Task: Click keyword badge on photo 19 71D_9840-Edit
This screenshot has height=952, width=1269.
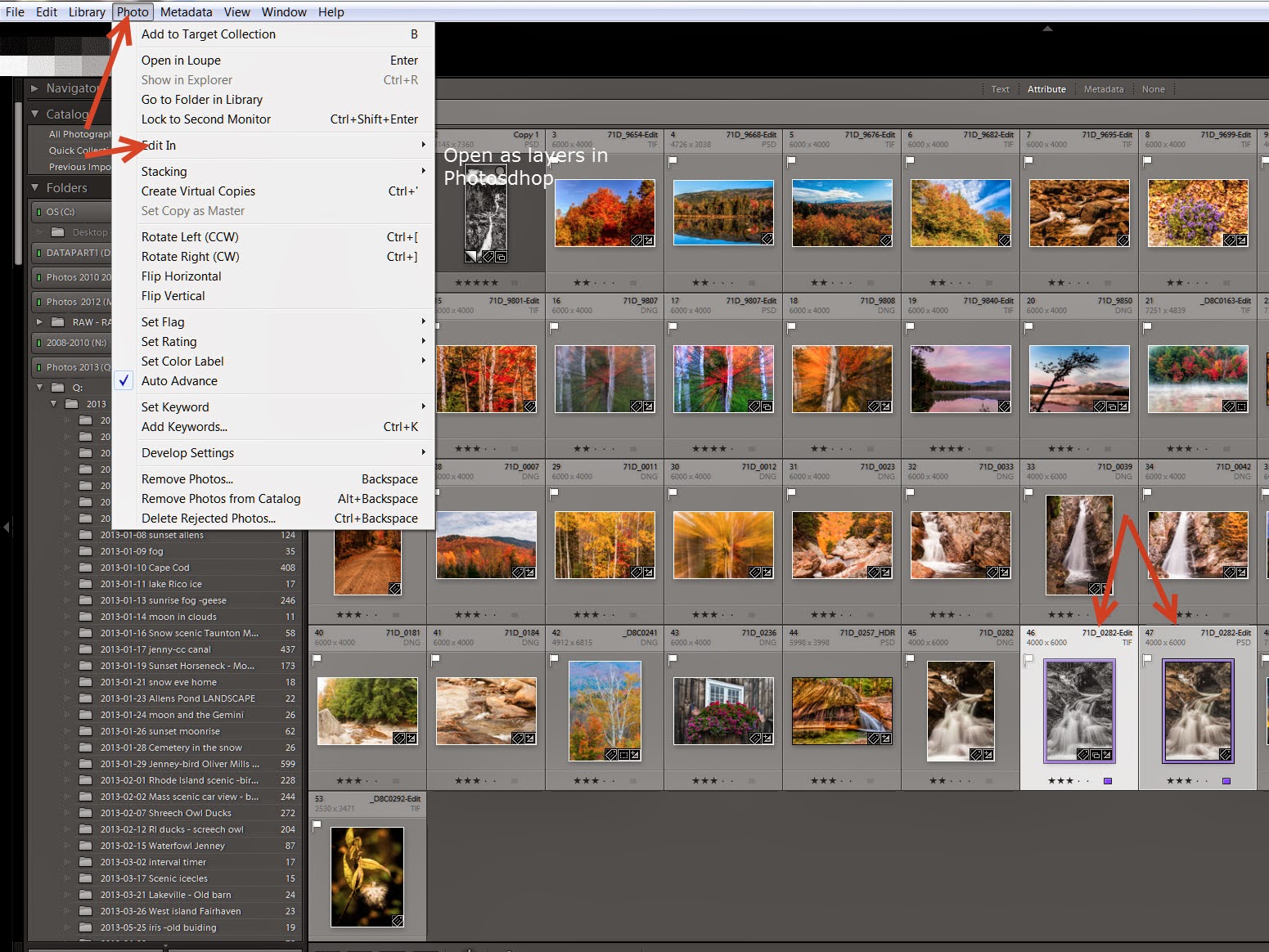Action: (x=1005, y=406)
